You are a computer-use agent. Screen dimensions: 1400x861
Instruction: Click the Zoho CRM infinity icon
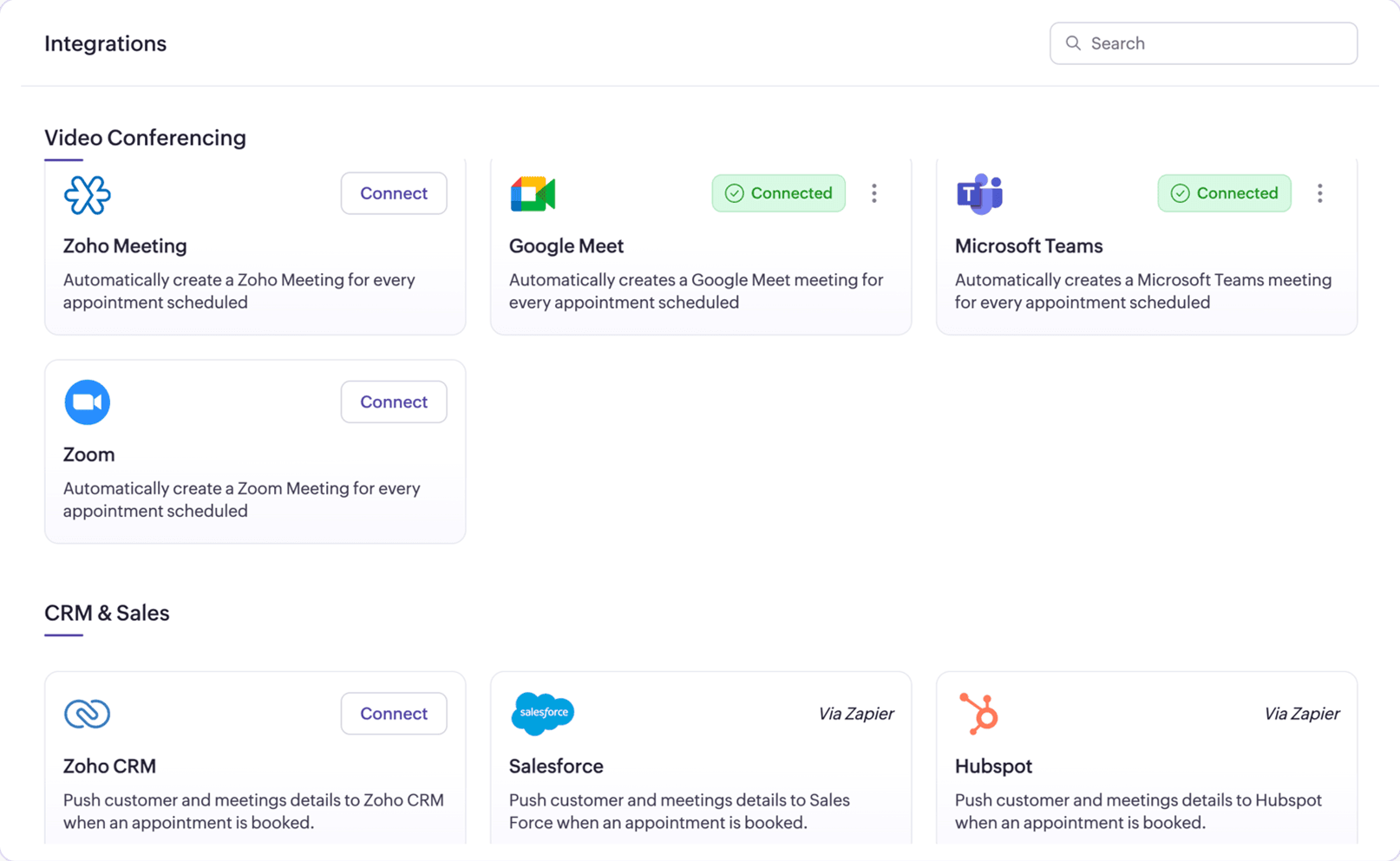click(x=87, y=714)
